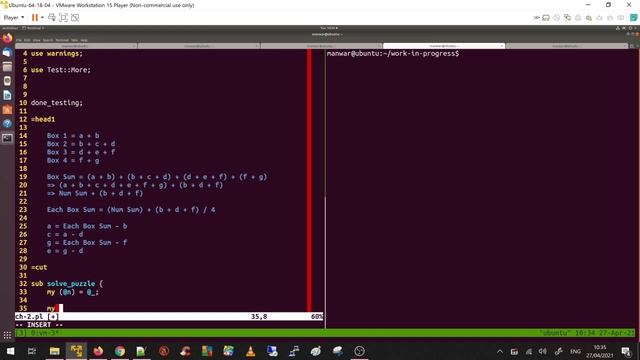Image resolution: width=640 pixels, height=360 pixels.
Task: Open ENG language selector in Windows tray
Action: (x=575, y=351)
